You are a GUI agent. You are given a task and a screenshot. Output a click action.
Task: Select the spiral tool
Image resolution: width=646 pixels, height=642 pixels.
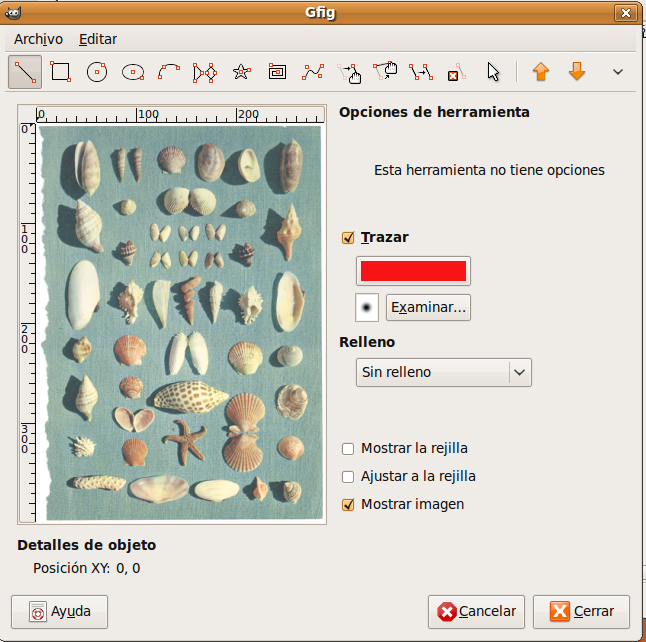point(277,72)
